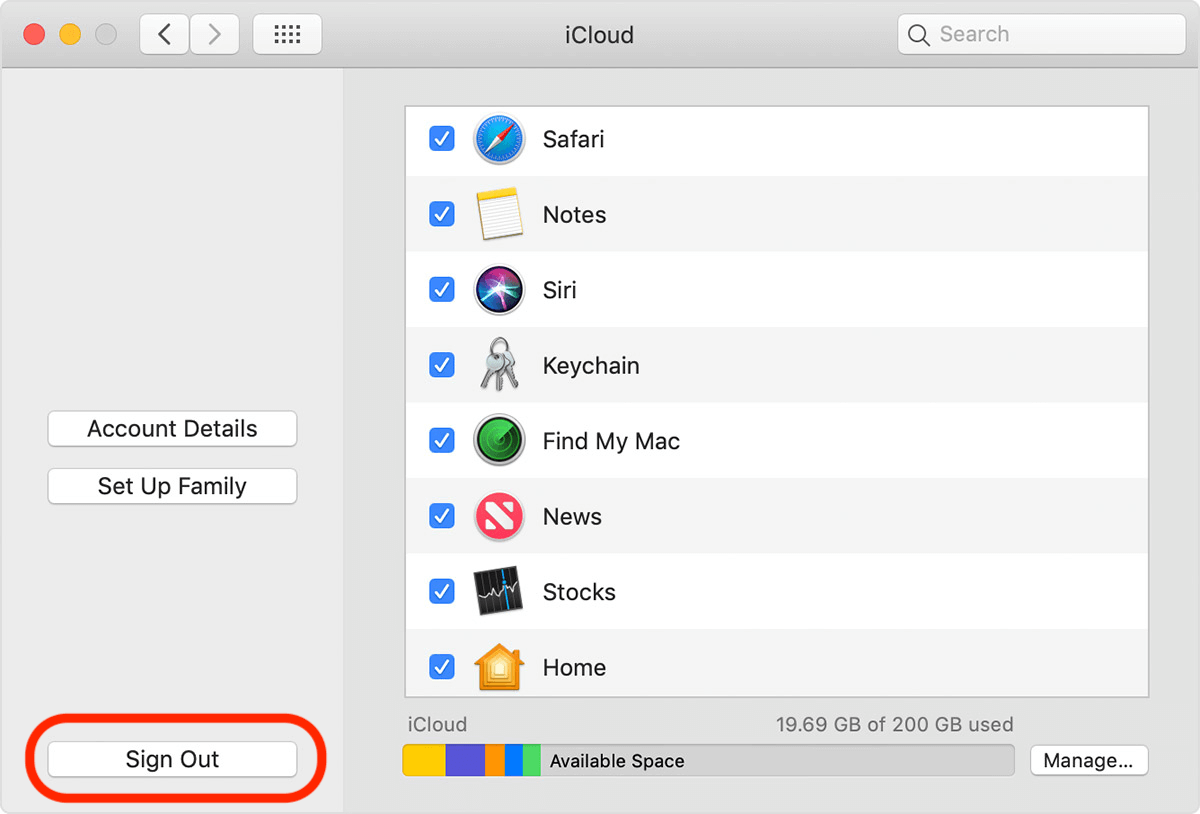Image resolution: width=1200 pixels, height=814 pixels.
Task: Disable Keychain syncing checkbox
Action: click(x=441, y=365)
